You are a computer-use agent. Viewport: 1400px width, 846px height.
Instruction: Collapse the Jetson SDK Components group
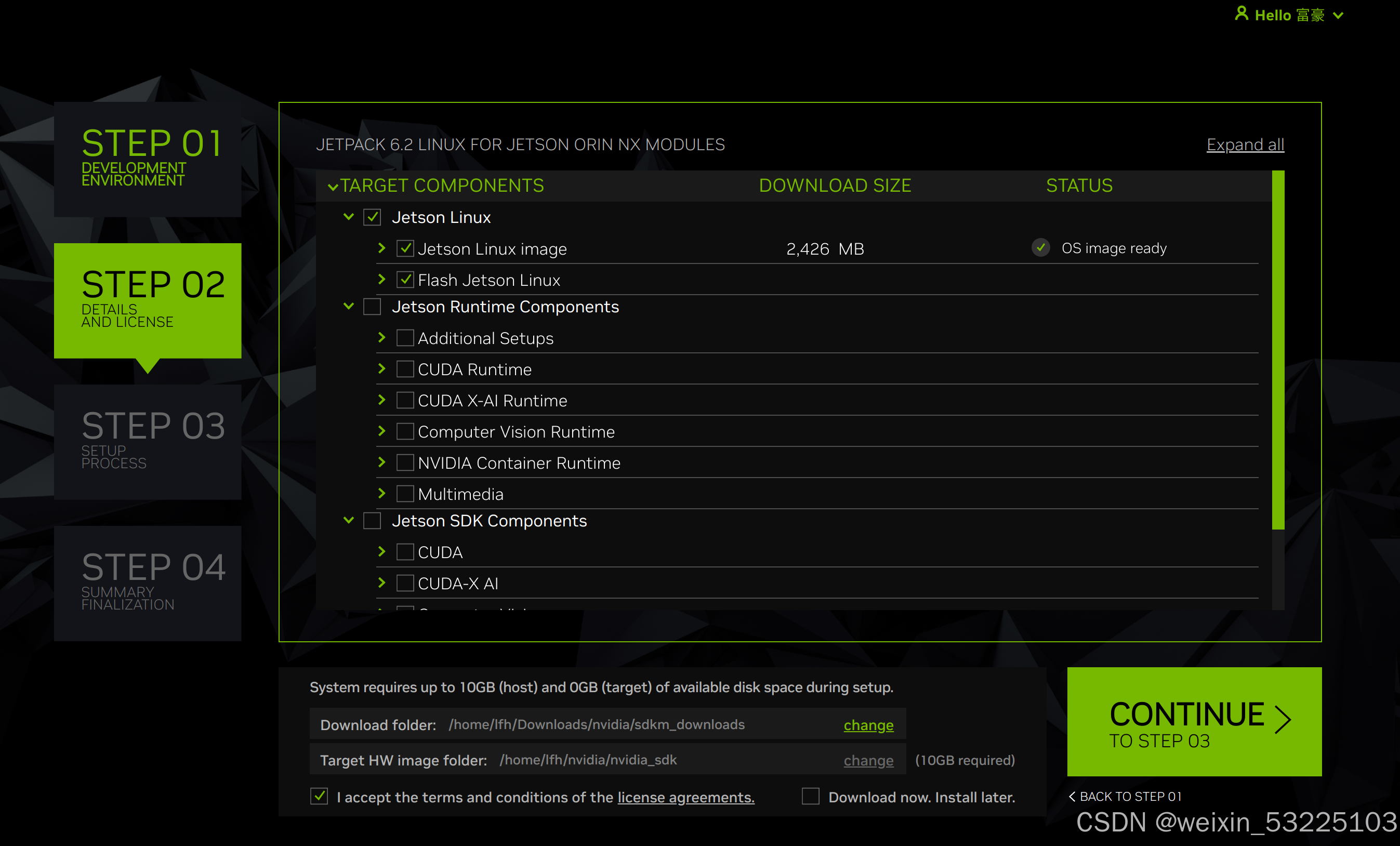point(349,521)
